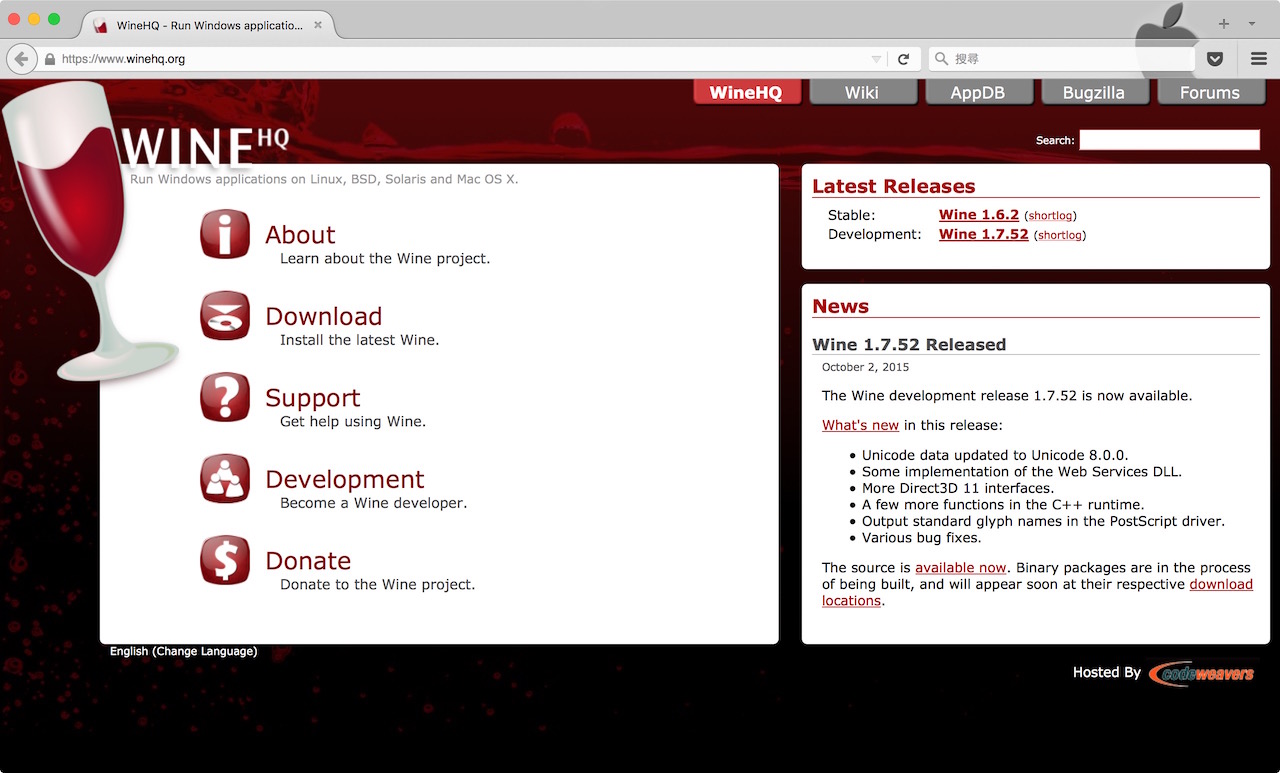Click the Wine 1.7.52 Released headline

909,344
